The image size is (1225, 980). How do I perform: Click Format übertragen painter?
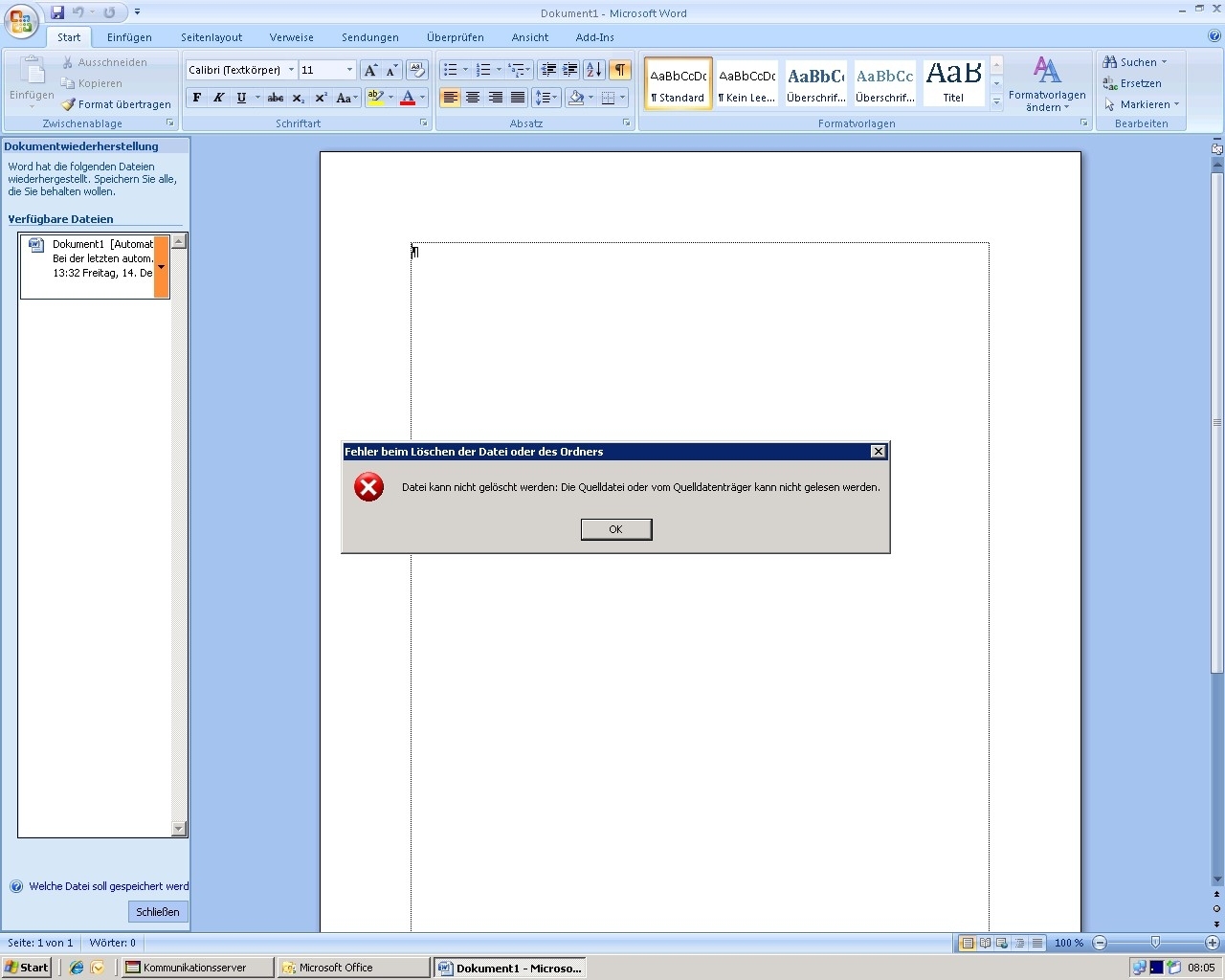point(117,104)
